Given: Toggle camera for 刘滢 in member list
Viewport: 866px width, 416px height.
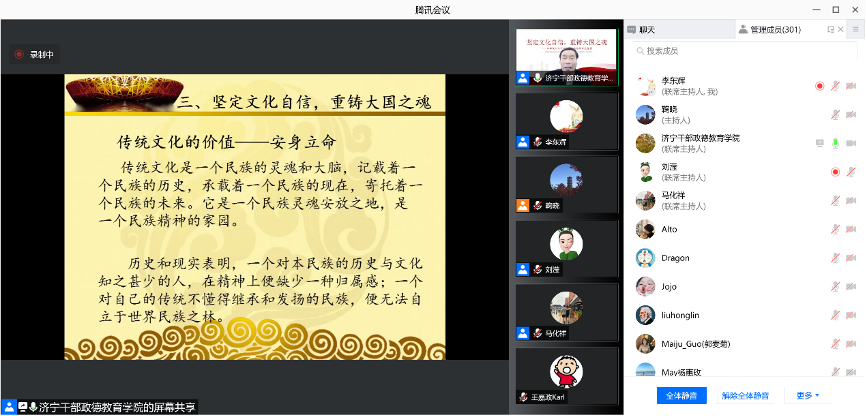Looking at the screenshot, I should [850, 172].
